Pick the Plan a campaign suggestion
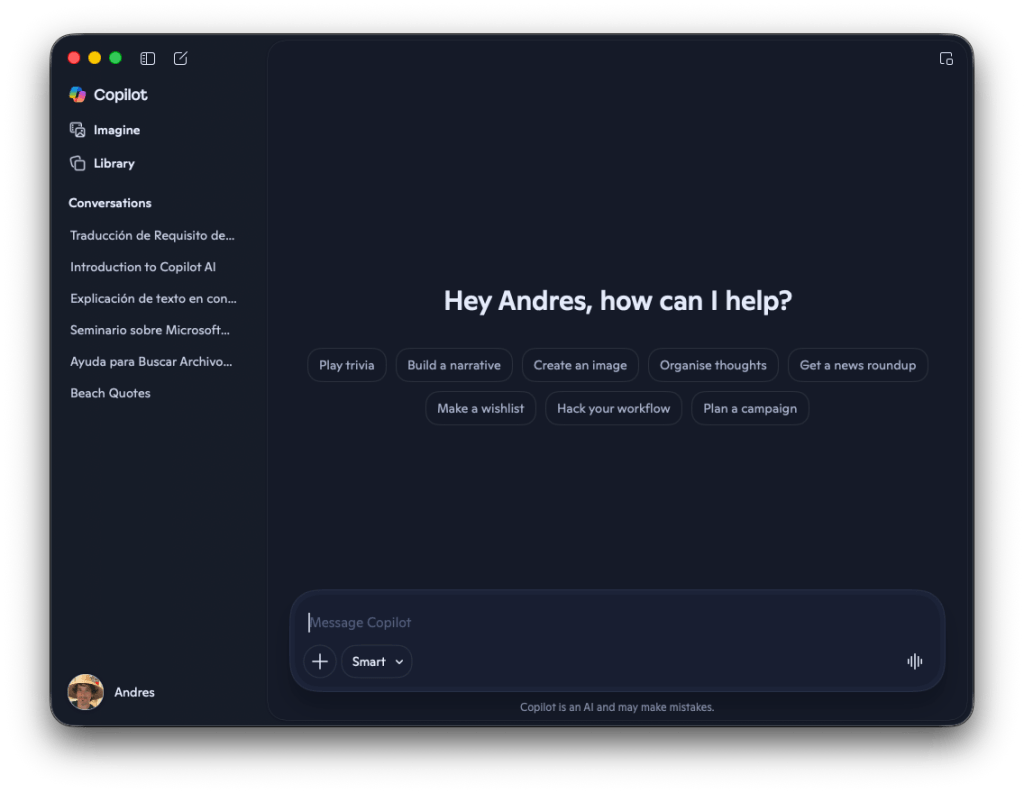The height and width of the screenshot is (793, 1024). [749, 408]
